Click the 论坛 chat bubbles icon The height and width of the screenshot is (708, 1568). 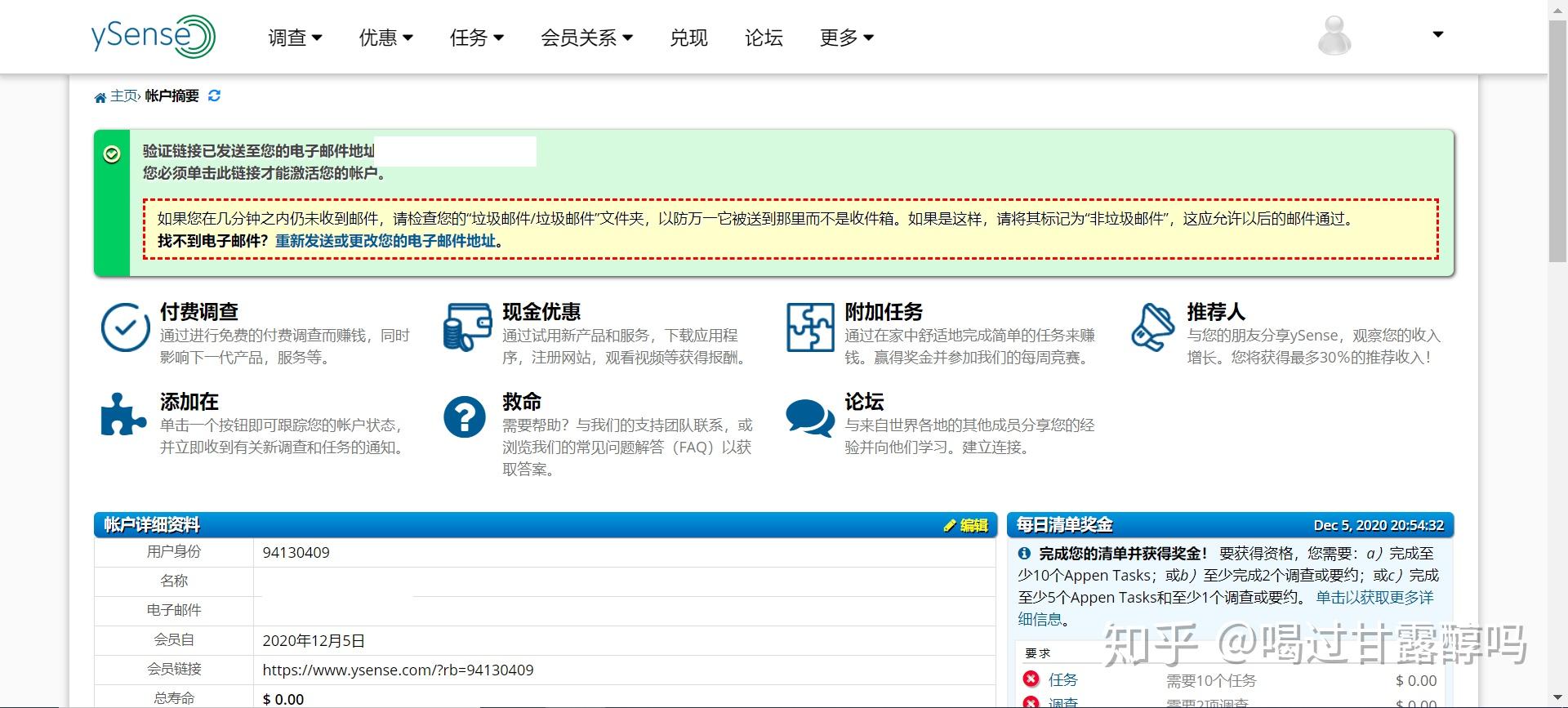pos(810,417)
